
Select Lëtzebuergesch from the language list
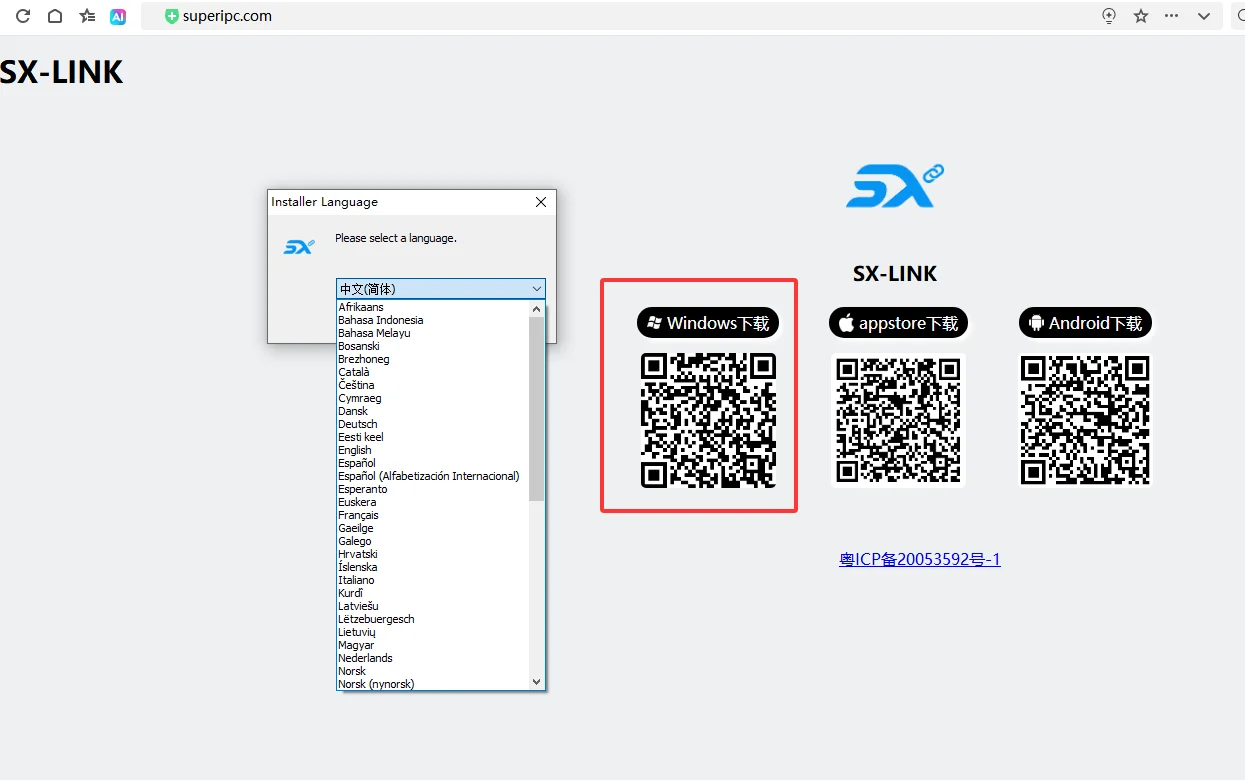coord(432,619)
